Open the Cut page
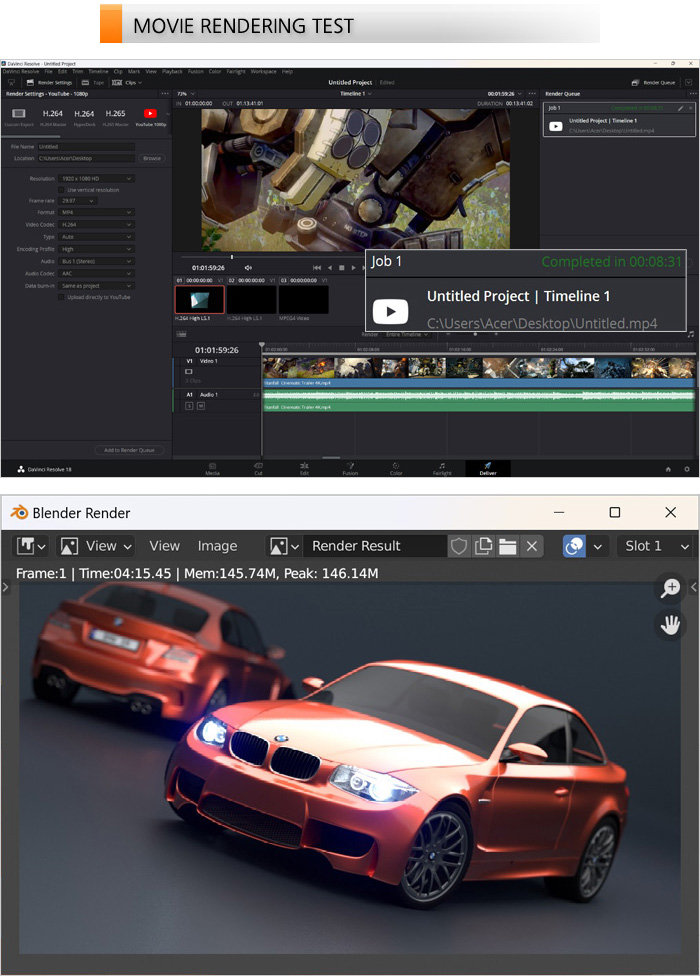700x979 pixels. pyautogui.click(x=259, y=469)
